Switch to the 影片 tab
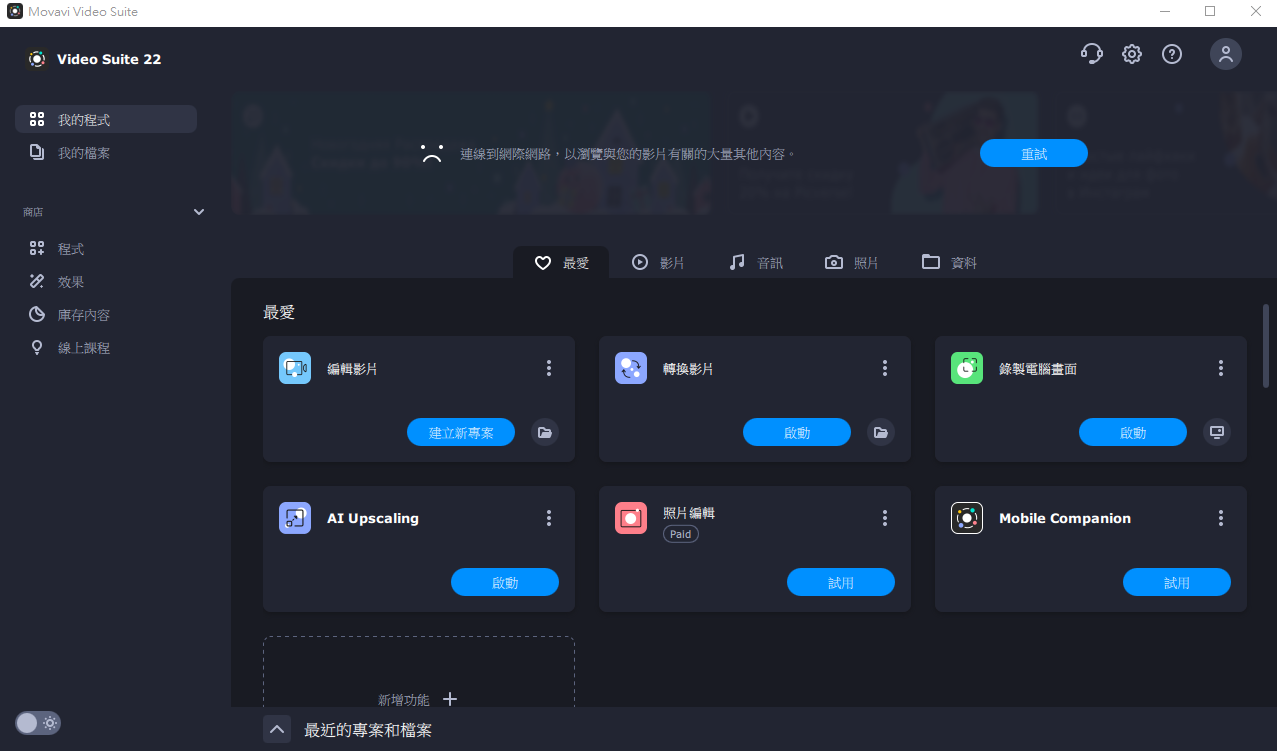 click(x=658, y=263)
